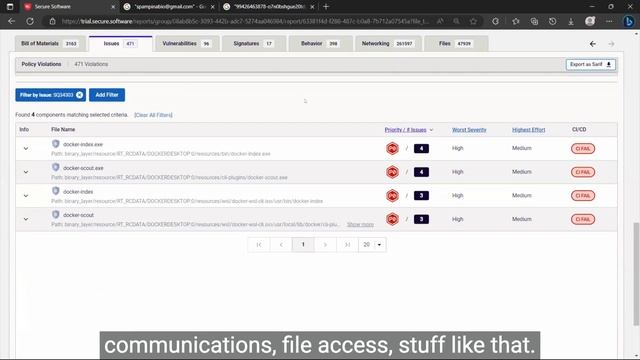This screenshot has height=360, width=640.
Task: Select the Issues tab
Action: point(120,44)
